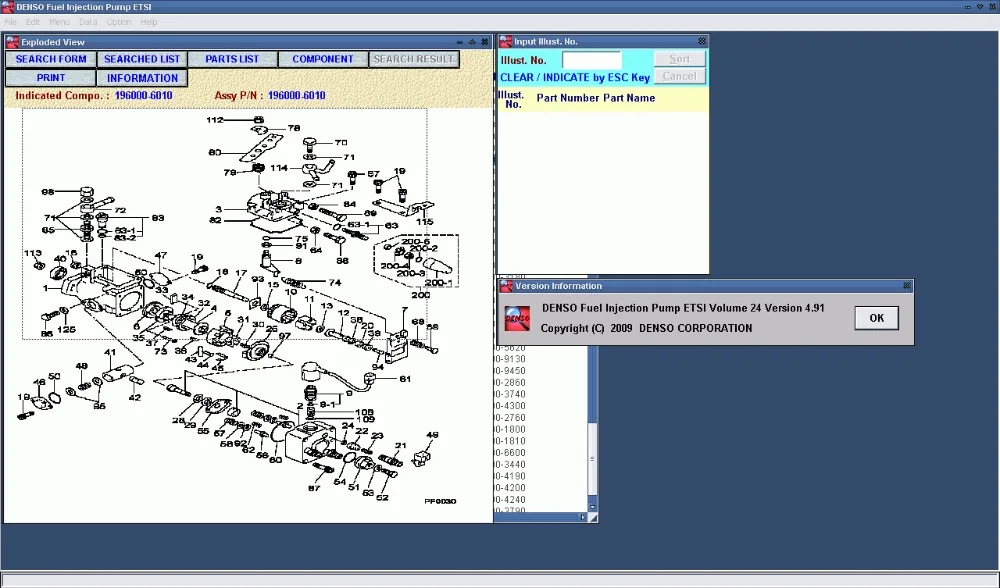Select the COMPONENT button

(323, 59)
